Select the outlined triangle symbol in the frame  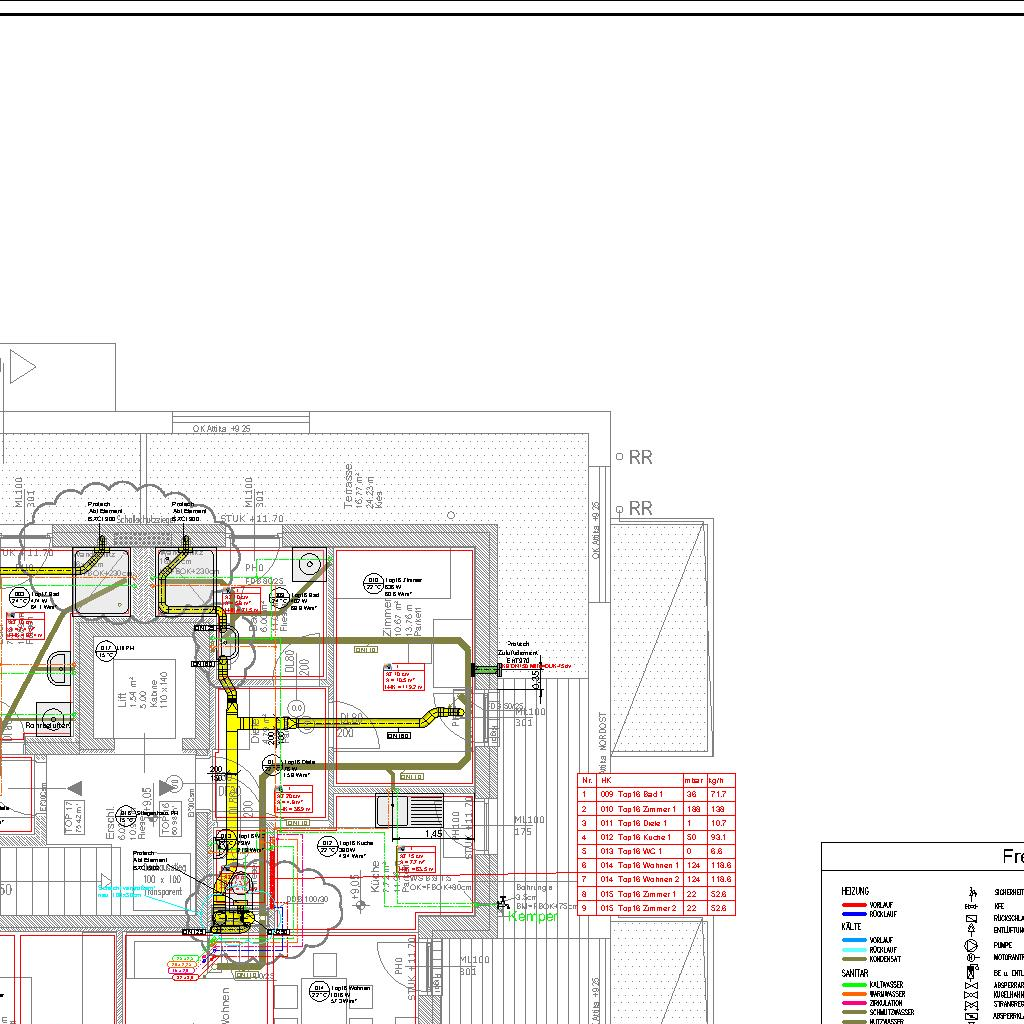[x=22, y=367]
